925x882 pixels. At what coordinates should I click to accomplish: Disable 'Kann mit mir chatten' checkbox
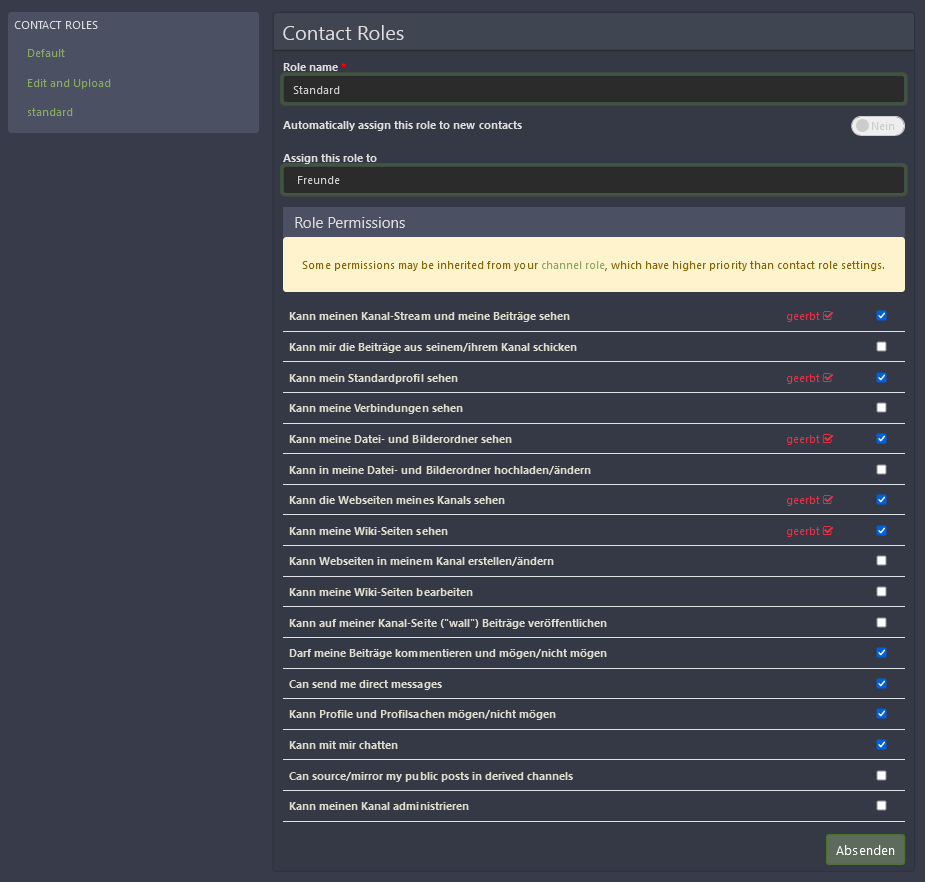[881, 745]
